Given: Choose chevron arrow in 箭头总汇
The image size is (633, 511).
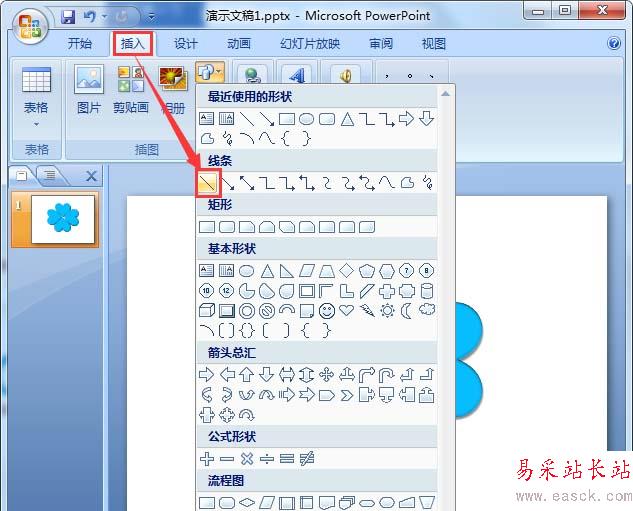Looking at the screenshot, I should tap(346, 395).
